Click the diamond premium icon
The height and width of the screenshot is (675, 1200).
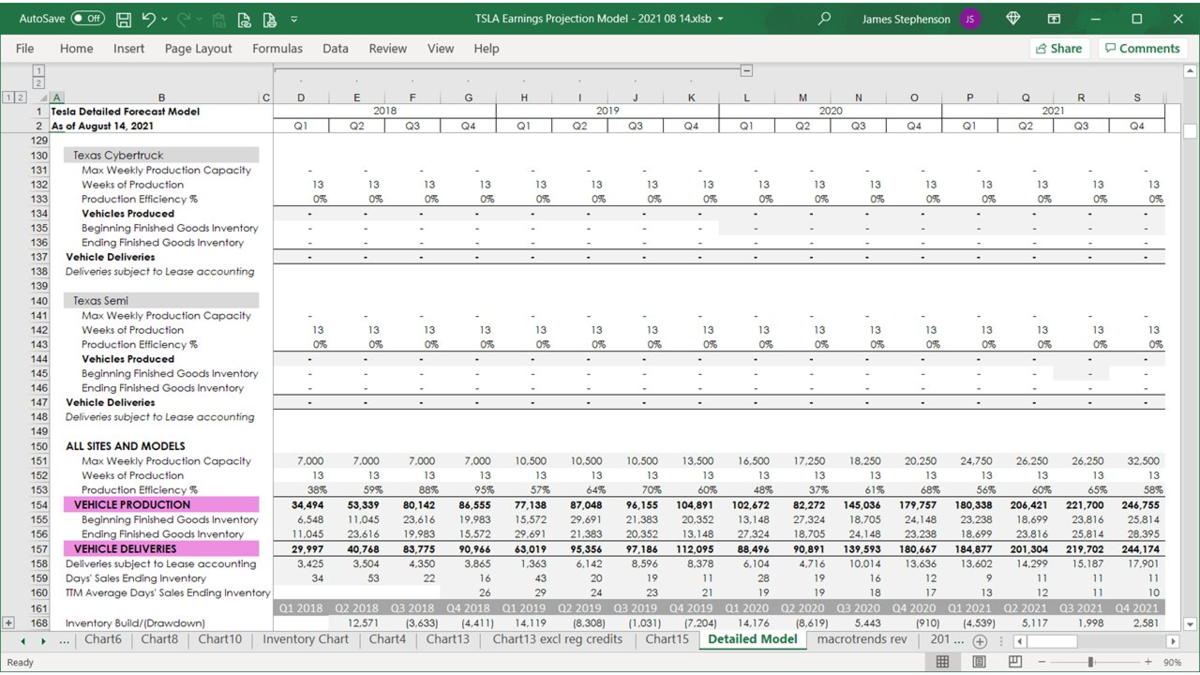coord(1013,19)
